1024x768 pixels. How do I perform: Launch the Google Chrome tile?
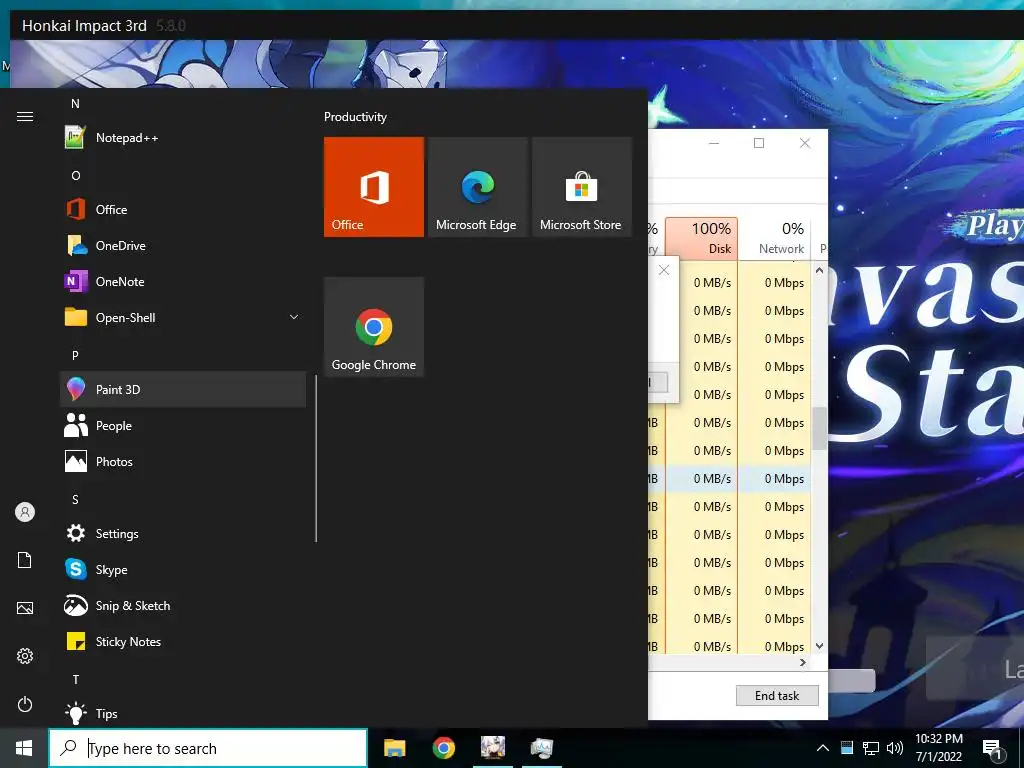tap(374, 327)
